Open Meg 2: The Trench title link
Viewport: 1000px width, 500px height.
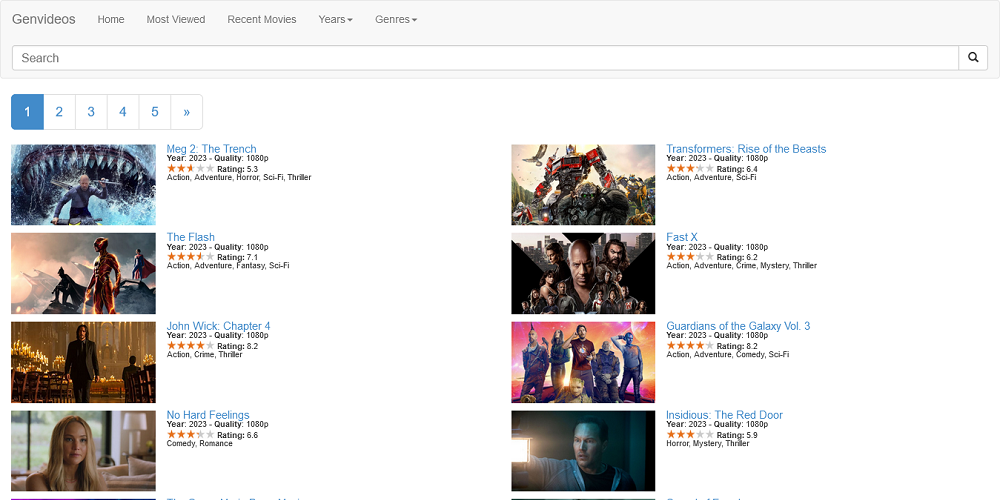[x=212, y=149]
